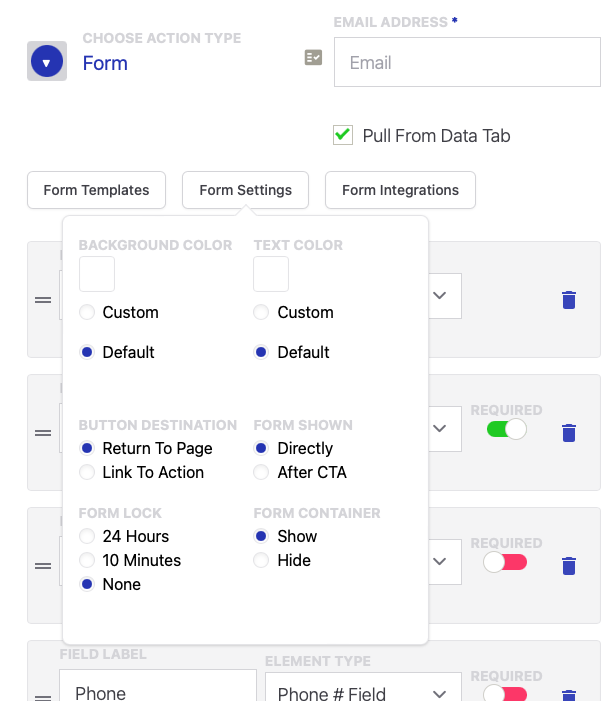The width and height of the screenshot is (615, 701).
Task: Choose 24 Hours form lock option
Action: point(87,536)
